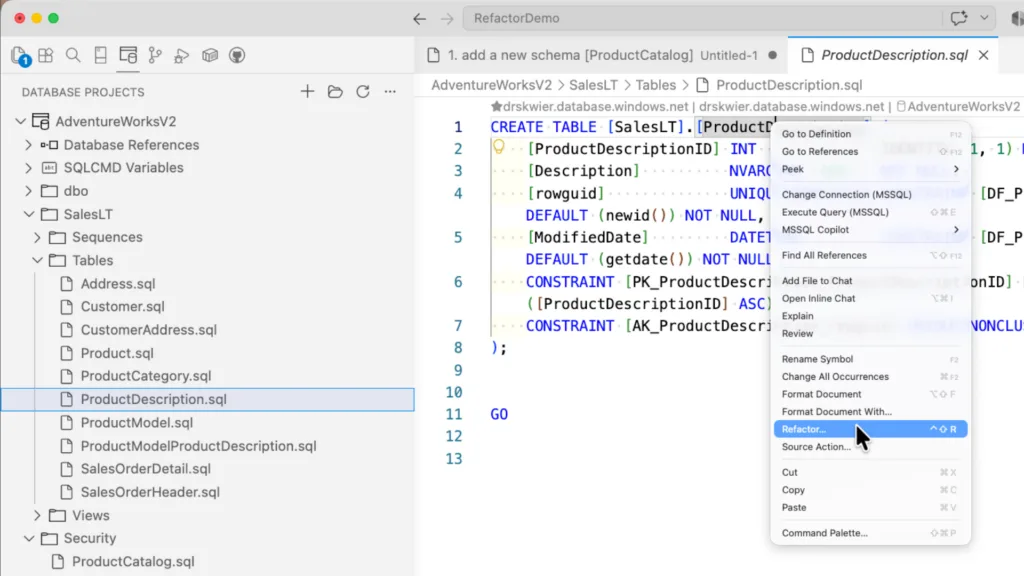Choose Change Connection (MSSQL)

[x=871, y=195]
